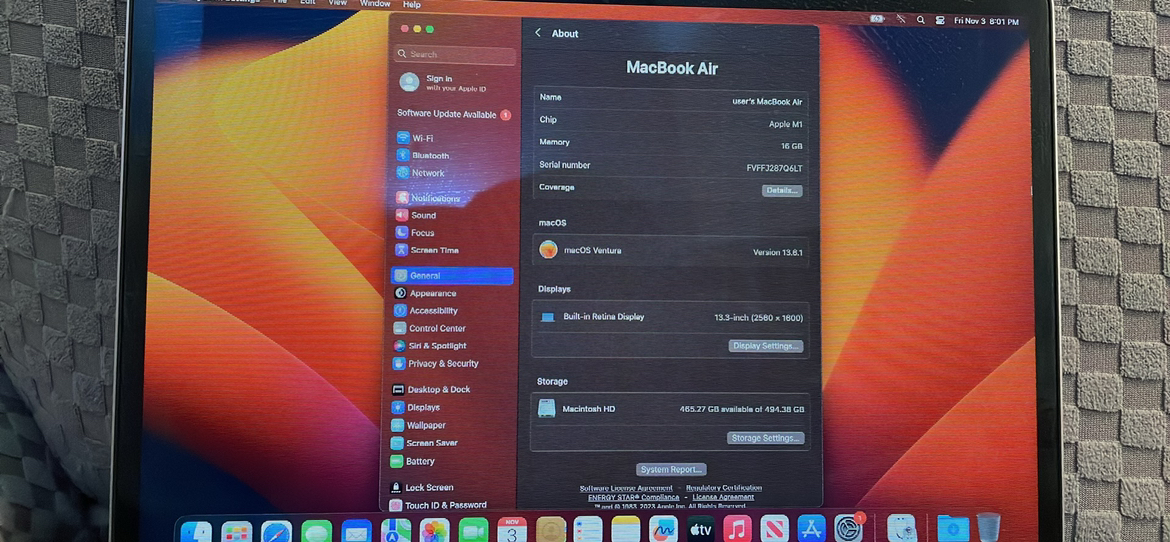This screenshot has height=542, width=1170.
Task: Select the General sidebar item
Action: click(x=452, y=275)
